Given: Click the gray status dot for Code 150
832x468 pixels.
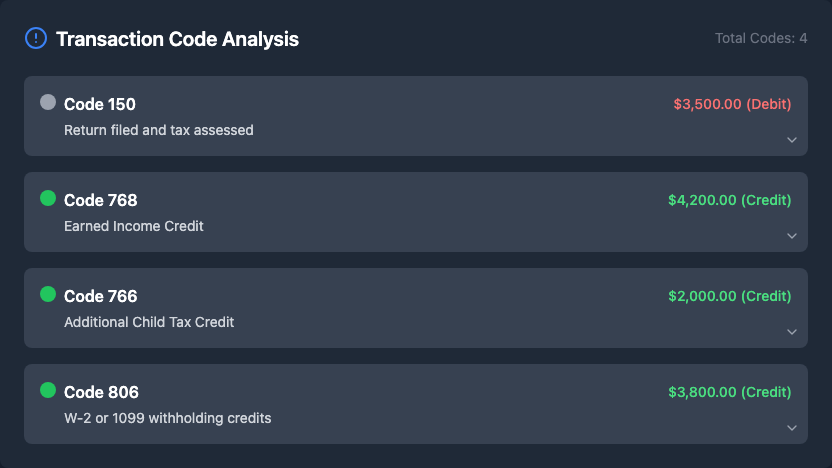Looking at the screenshot, I should 48,102.
